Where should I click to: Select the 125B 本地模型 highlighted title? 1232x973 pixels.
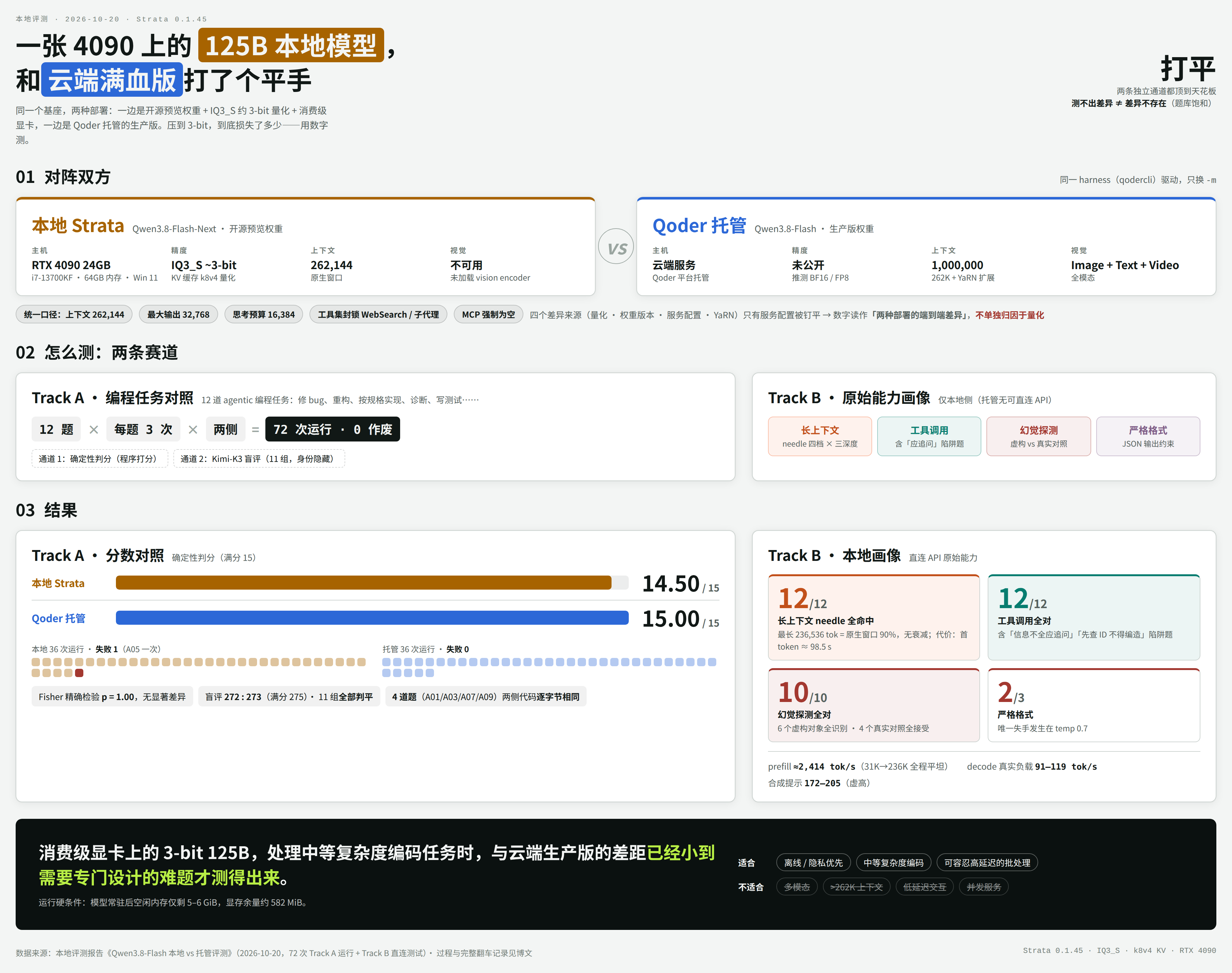click(x=291, y=45)
